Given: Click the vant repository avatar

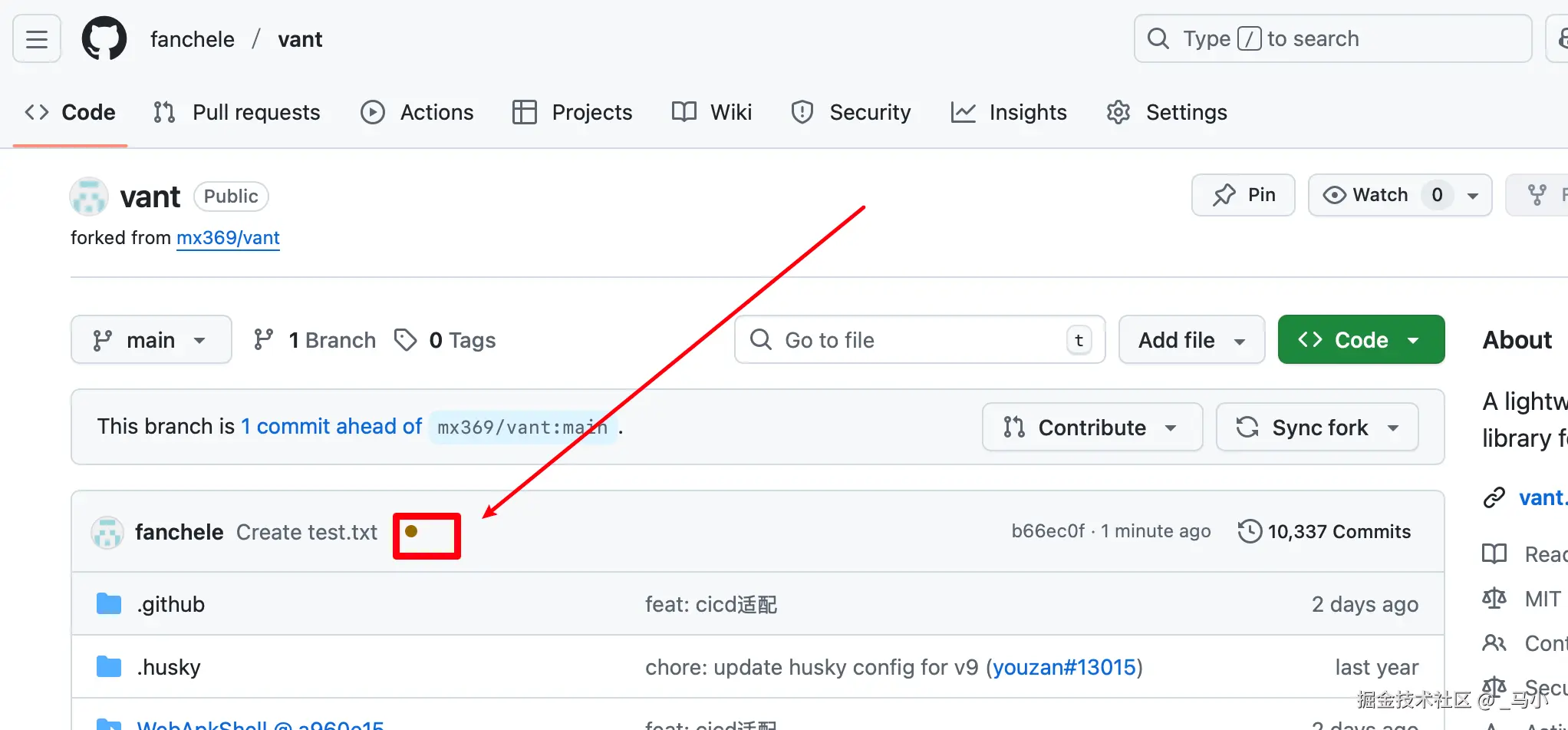Looking at the screenshot, I should pyautogui.click(x=89, y=197).
